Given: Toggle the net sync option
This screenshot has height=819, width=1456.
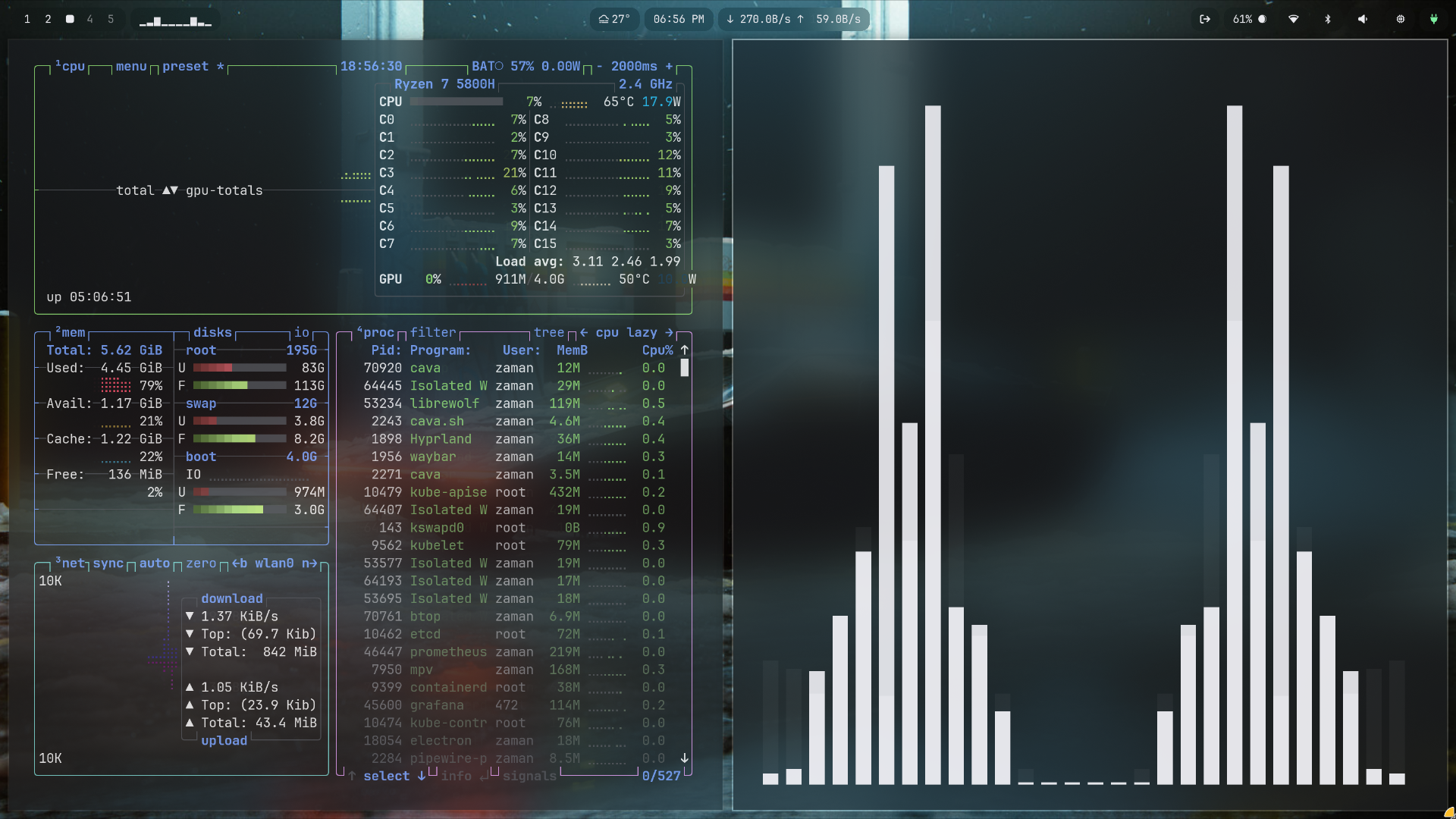Looking at the screenshot, I should tap(108, 563).
